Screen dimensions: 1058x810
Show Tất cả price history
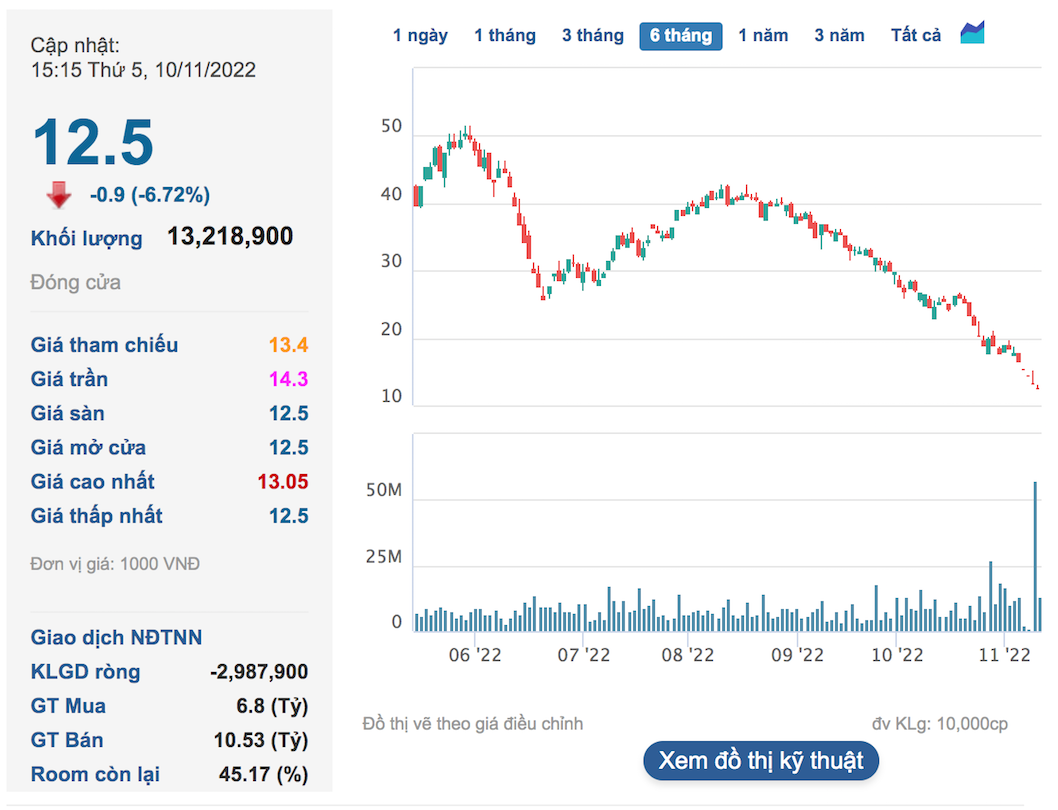click(x=916, y=36)
